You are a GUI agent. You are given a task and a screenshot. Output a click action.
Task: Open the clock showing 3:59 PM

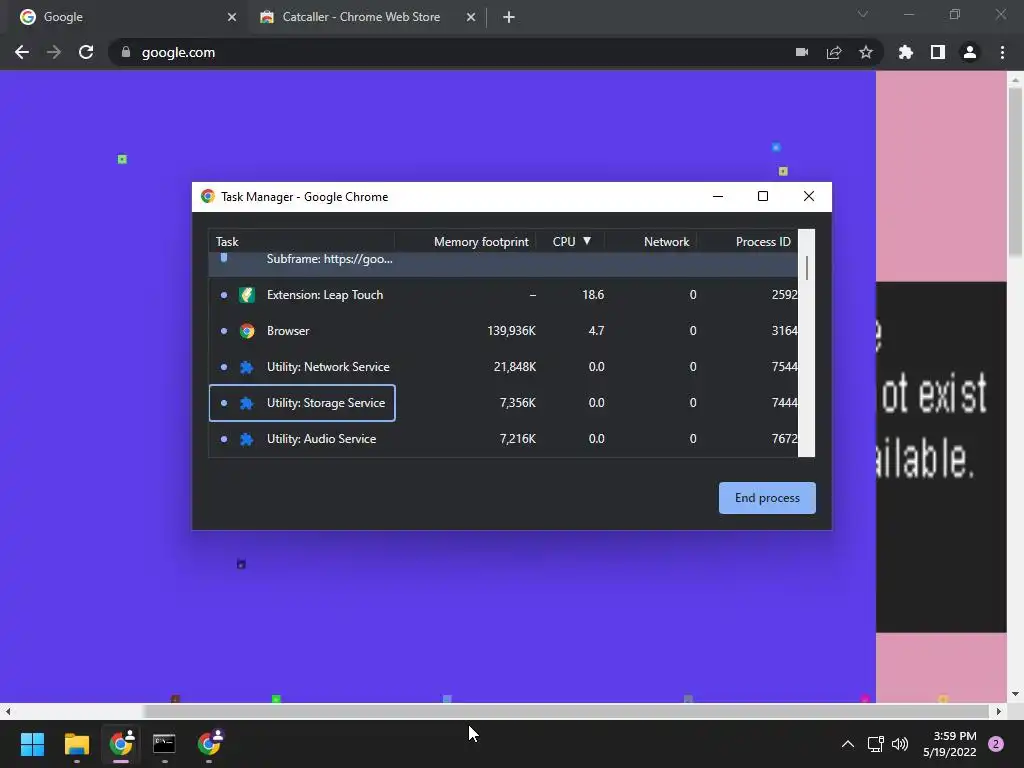[950, 744]
